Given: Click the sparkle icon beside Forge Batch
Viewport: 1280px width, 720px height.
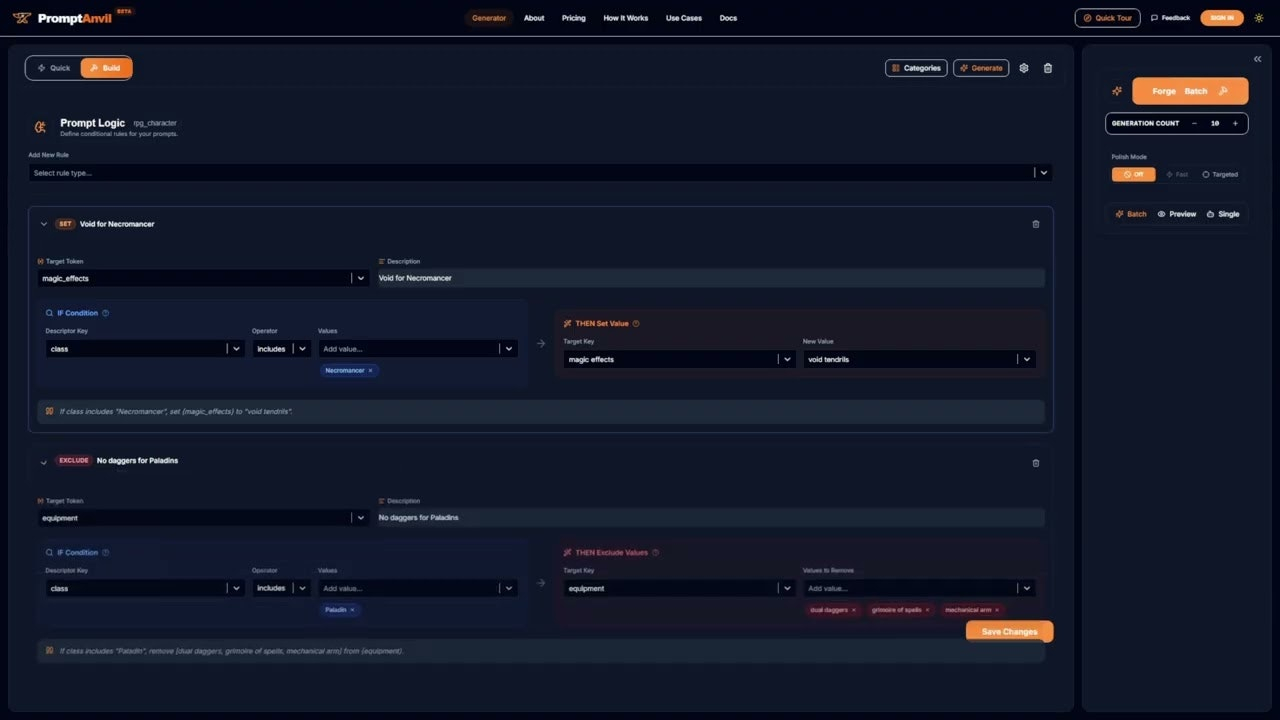Looking at the screenshot, I should click(1117, 91).
